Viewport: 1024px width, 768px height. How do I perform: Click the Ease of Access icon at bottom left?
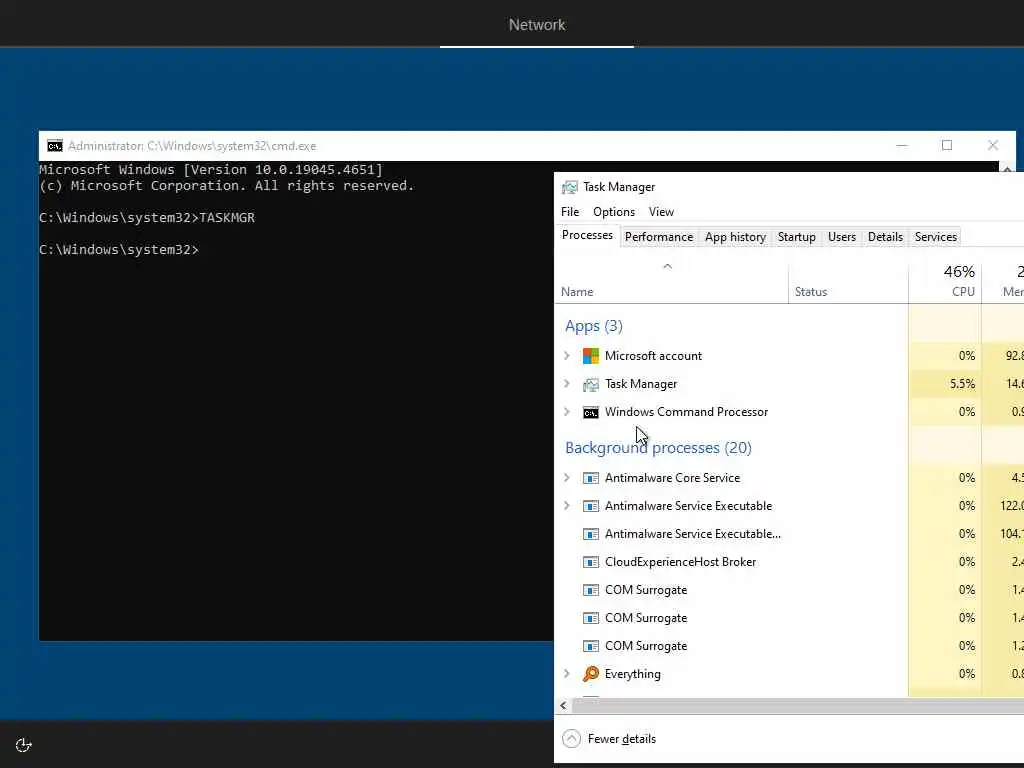click(x=24, y=745)
